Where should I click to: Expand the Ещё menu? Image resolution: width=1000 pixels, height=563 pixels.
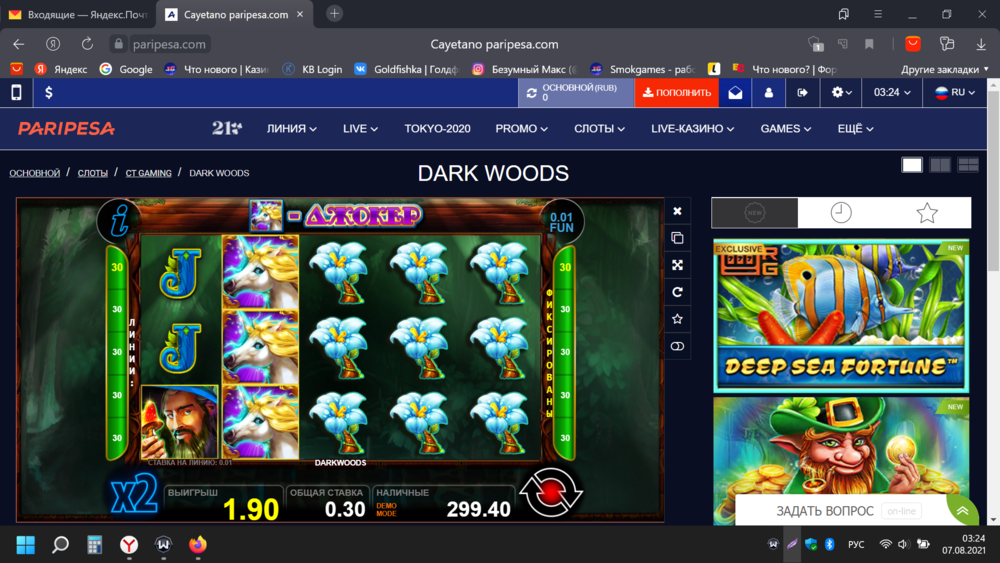coord(855,129)
